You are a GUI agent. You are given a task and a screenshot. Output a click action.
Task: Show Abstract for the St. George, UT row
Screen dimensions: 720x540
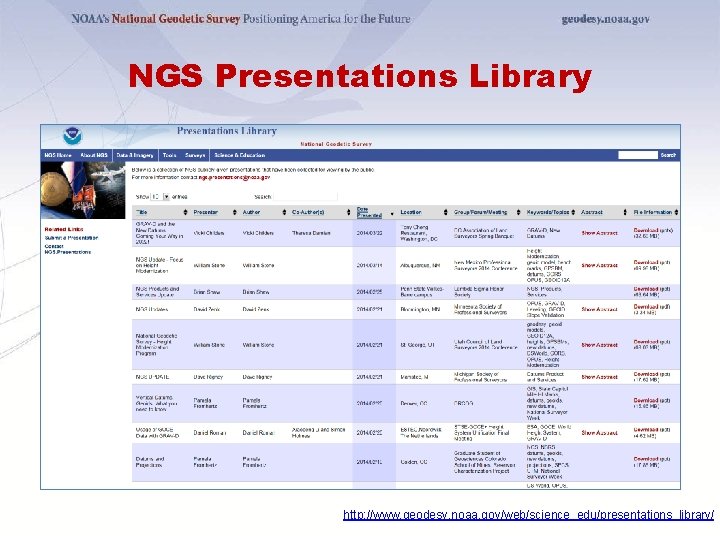pyautogui.click(x=599, y=345)
